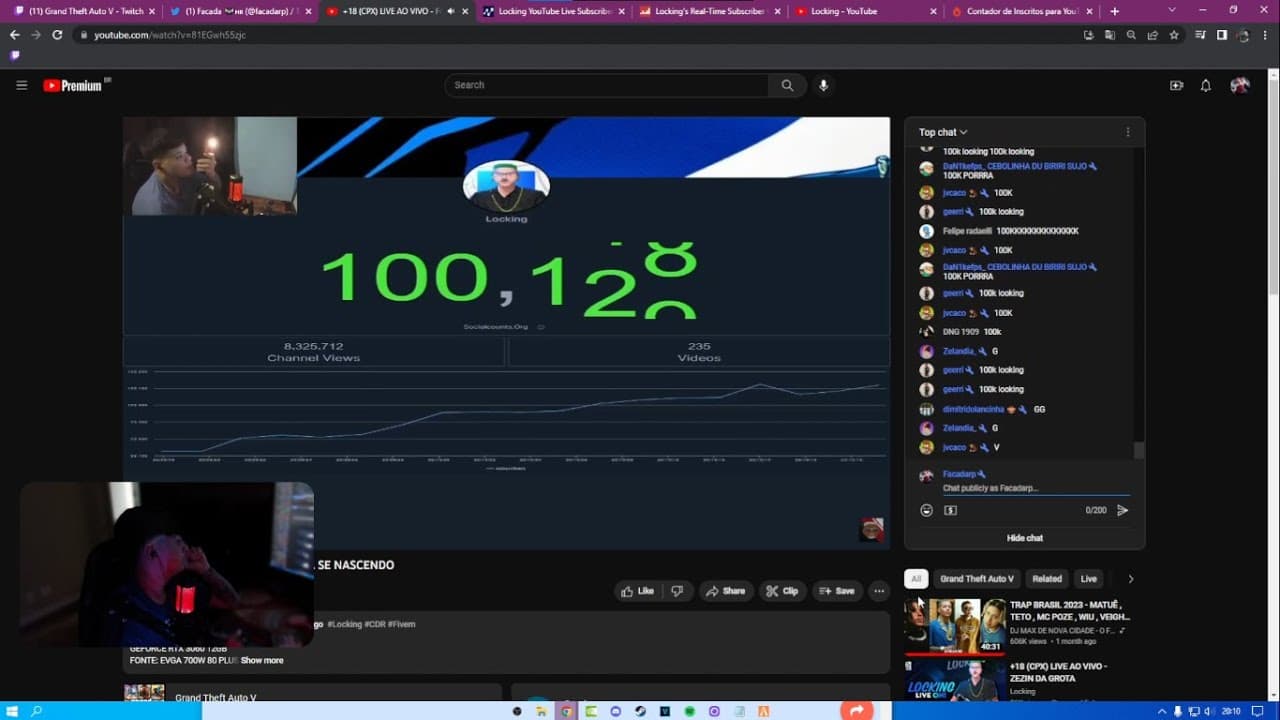This screenshot has height=720, width=1280.
Task: Open new browser tab
Action: [x=1115, y=11]
